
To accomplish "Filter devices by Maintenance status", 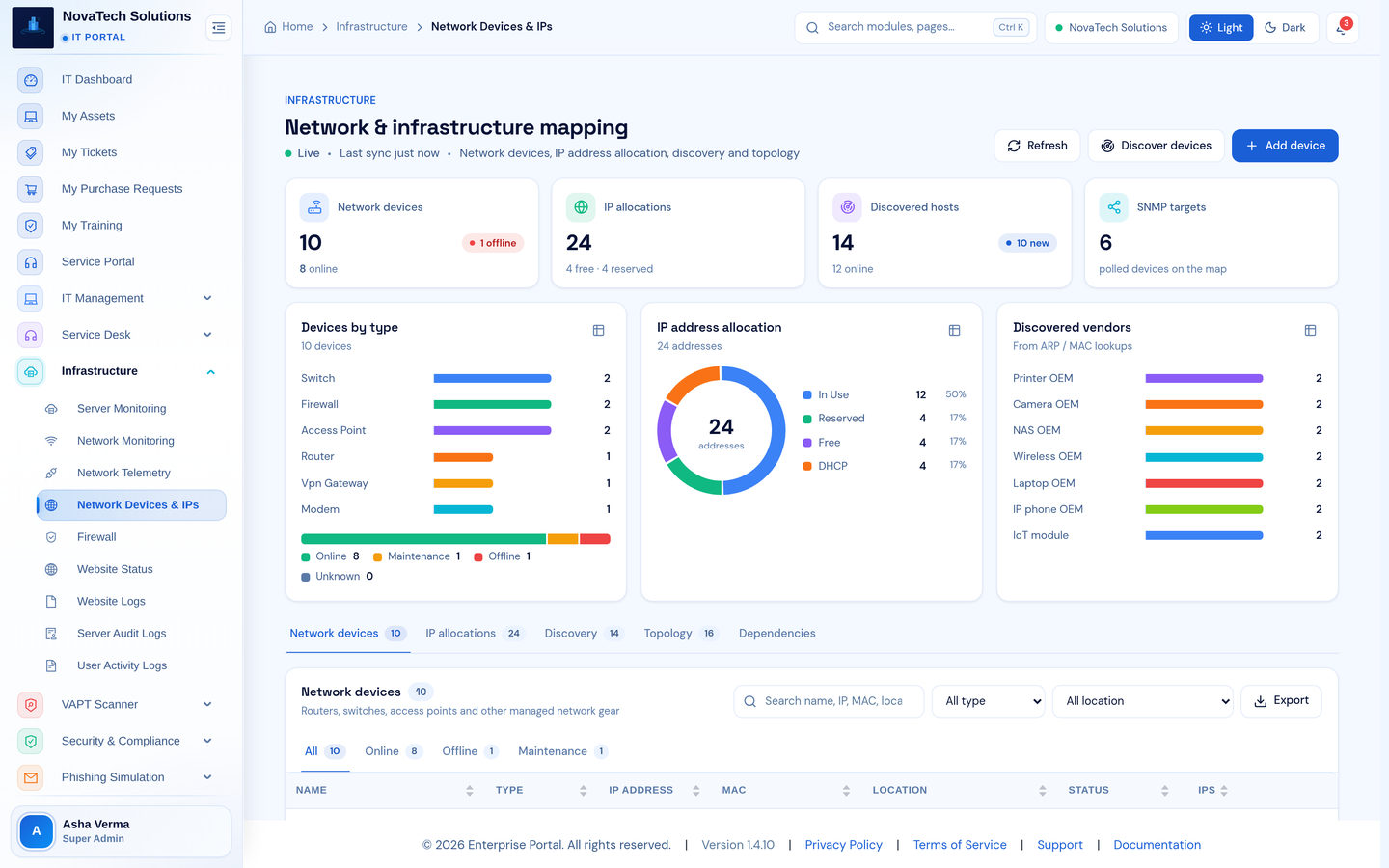I will click(x=562, y=751).
